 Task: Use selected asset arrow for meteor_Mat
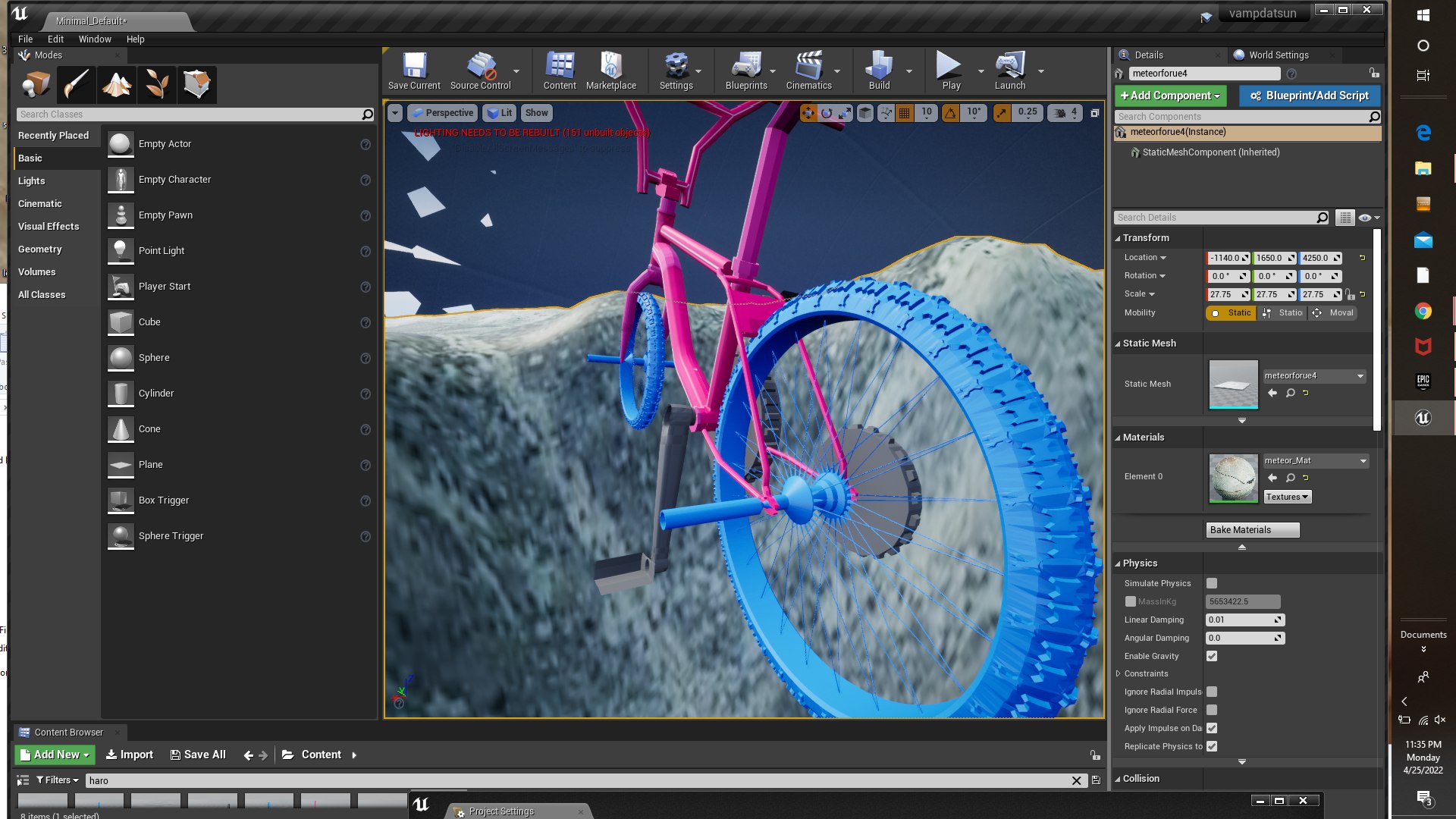point(1272,478)
